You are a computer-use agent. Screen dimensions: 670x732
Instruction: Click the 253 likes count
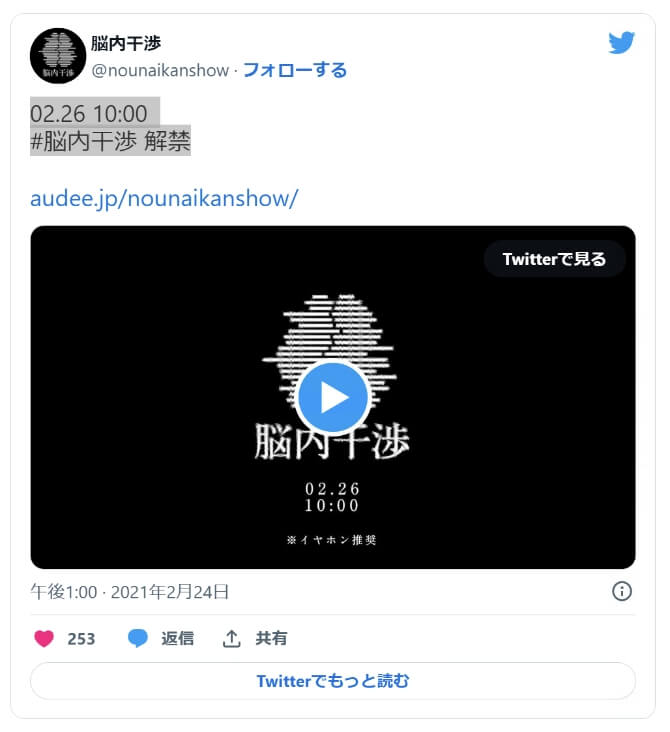click(81, 639)
